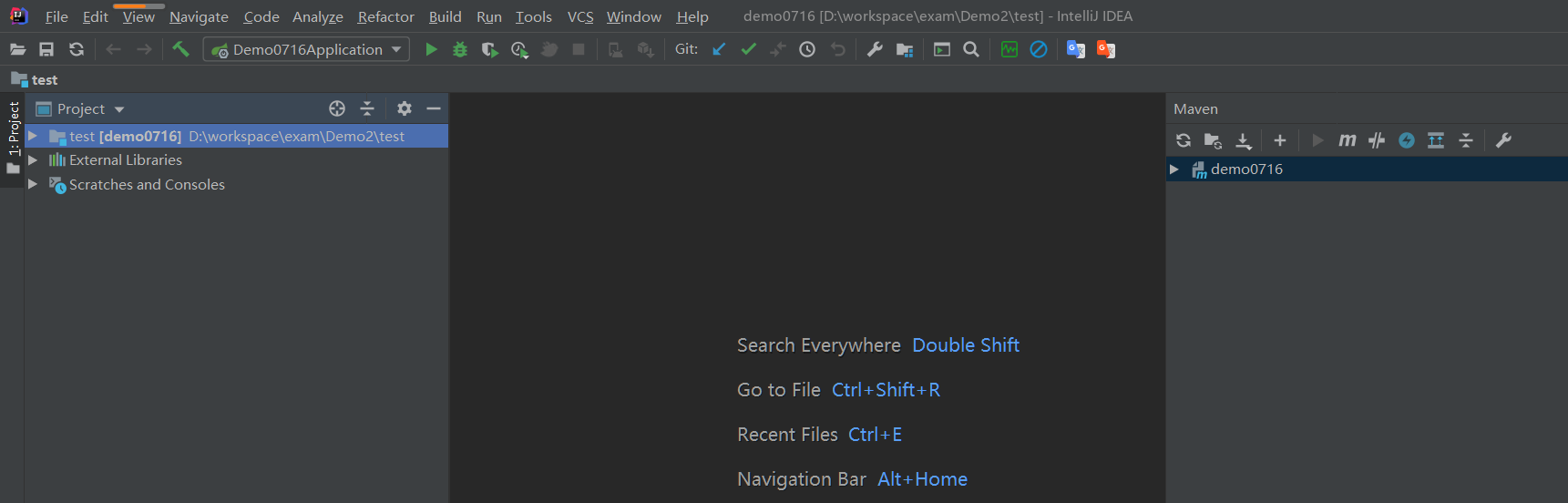Open the Run Anything terminal-window icon

pyautogui.click(x=942, y=49)
